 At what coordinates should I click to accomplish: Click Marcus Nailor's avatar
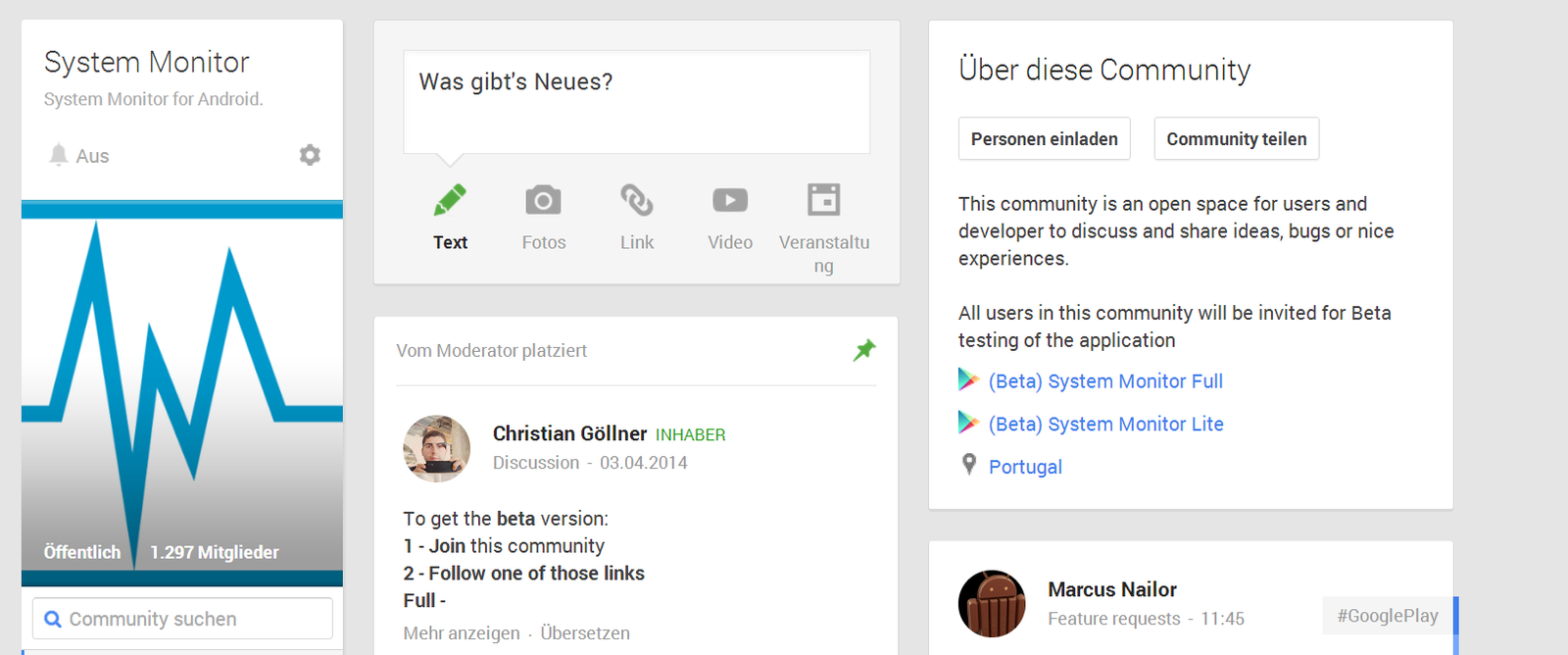(992, 604)
